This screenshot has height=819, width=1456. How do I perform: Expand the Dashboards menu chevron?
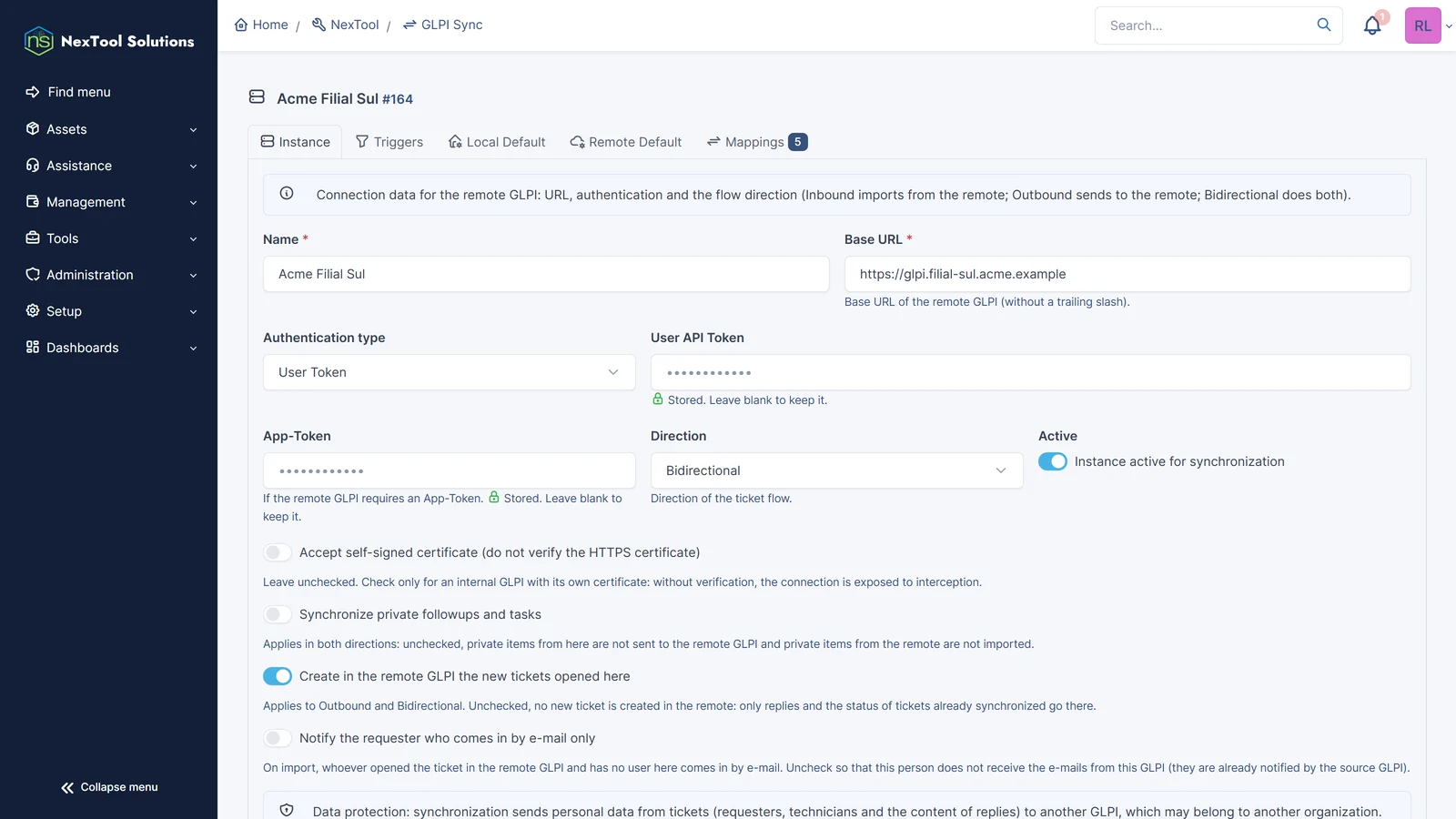click(193, 349)
